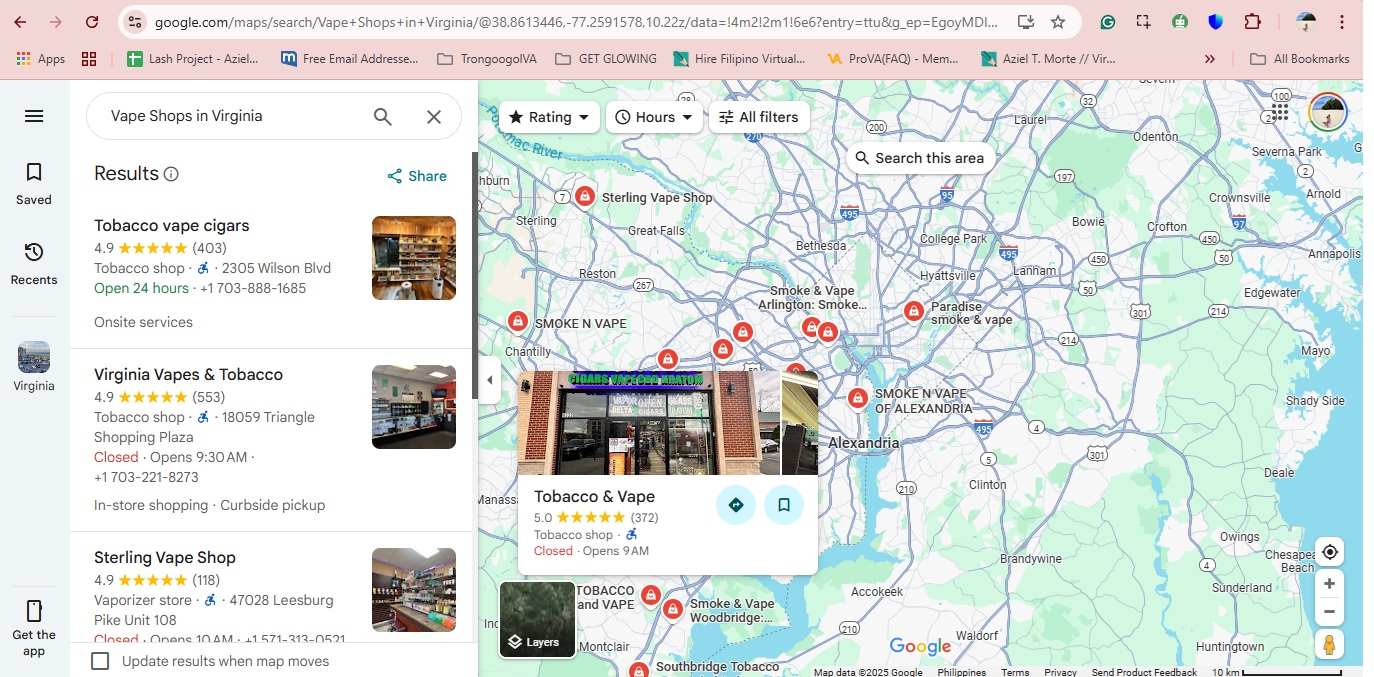
Task: Open the ProVA(FAQ) bookmark
Action: pos(893,59)
